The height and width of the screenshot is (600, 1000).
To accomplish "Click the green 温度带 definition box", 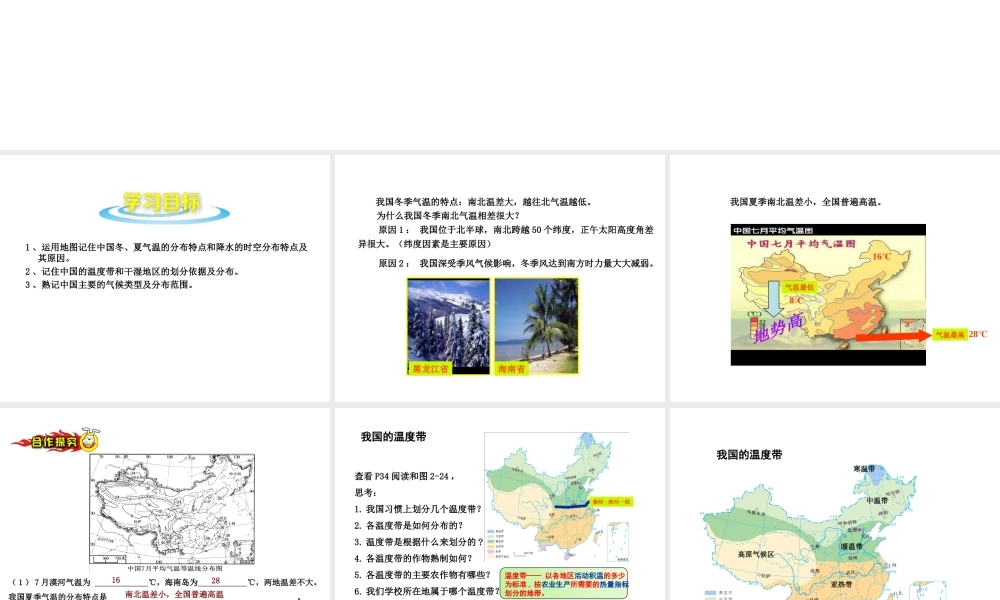I will point(564,583).
